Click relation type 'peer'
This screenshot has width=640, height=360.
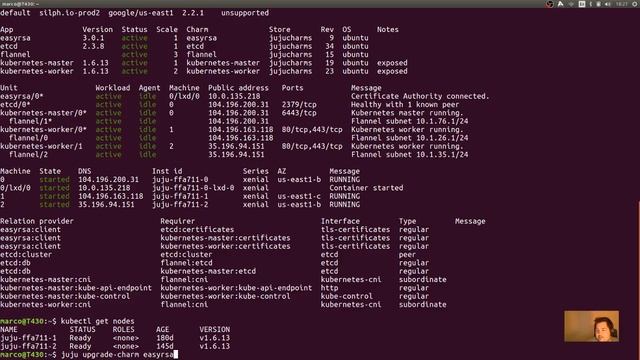[407, 255]
